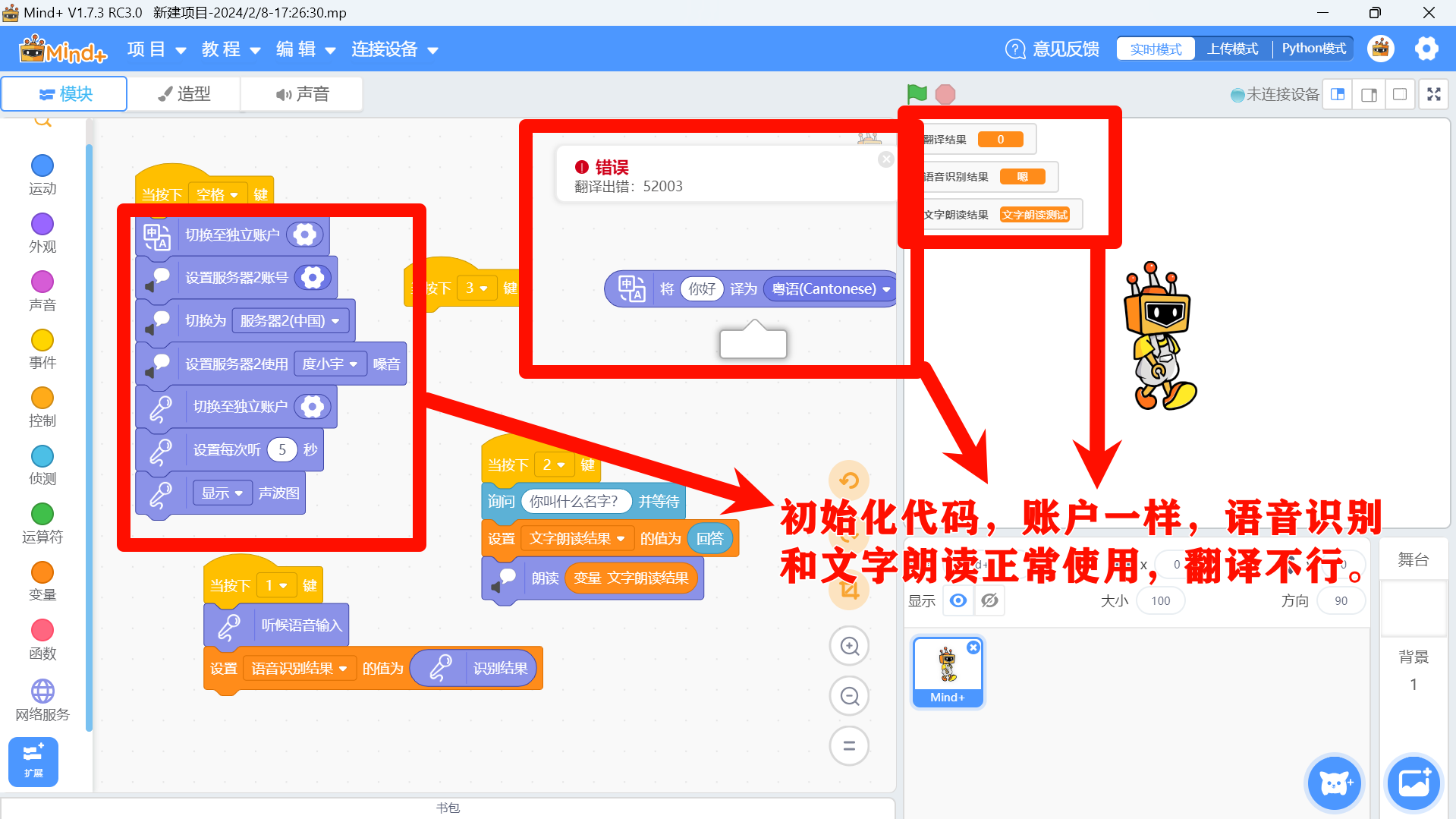This screenshot has height=819, width=1456.
Task: Zoom in on the script workspace
Action: (849, 646)
